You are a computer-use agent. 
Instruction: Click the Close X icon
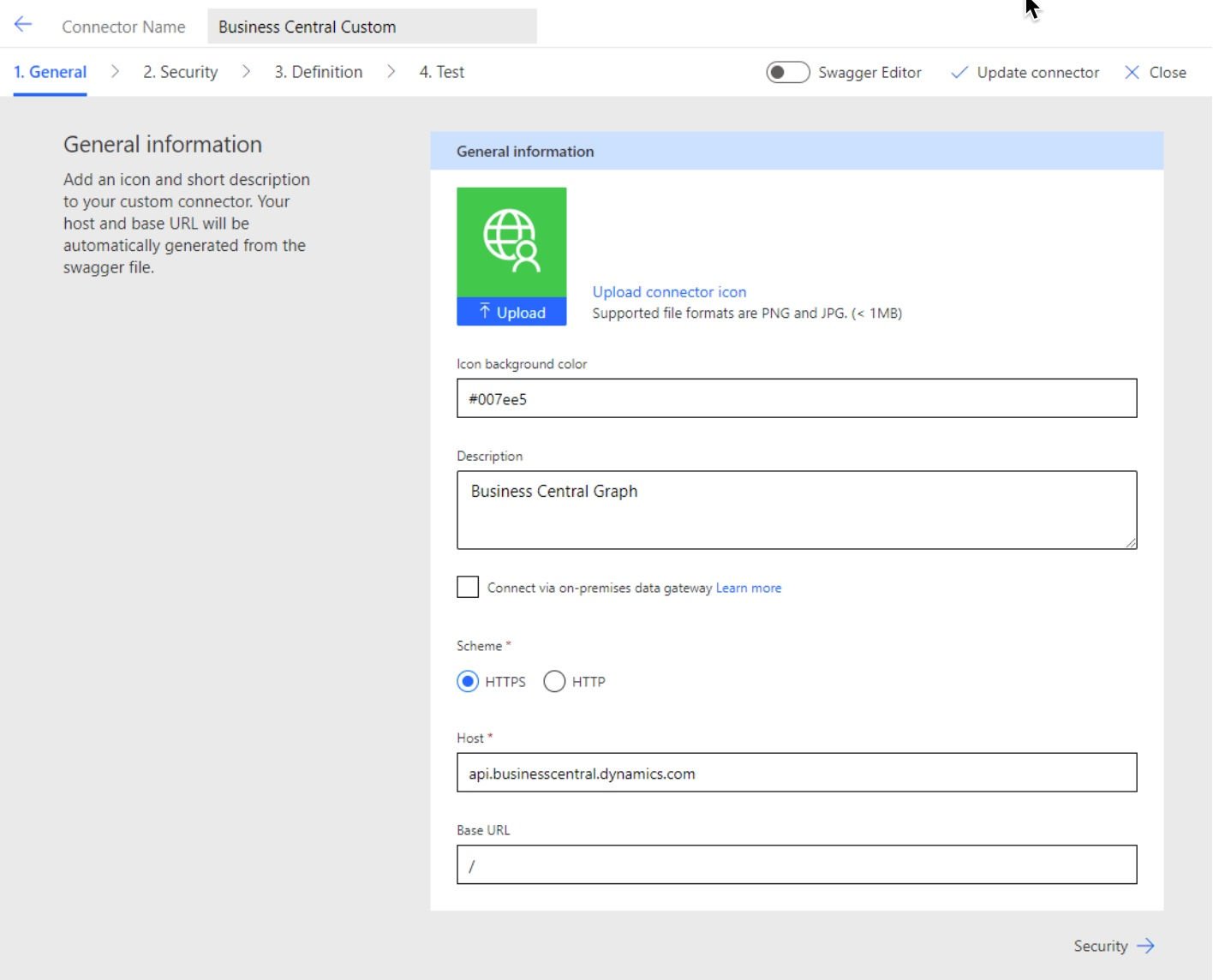(x=1132, y=73)
